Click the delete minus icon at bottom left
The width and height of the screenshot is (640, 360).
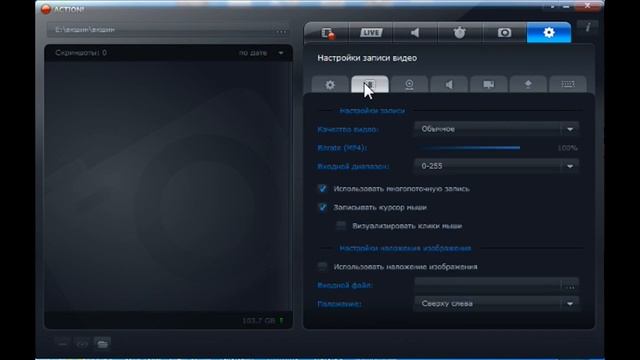coord(62,344)
